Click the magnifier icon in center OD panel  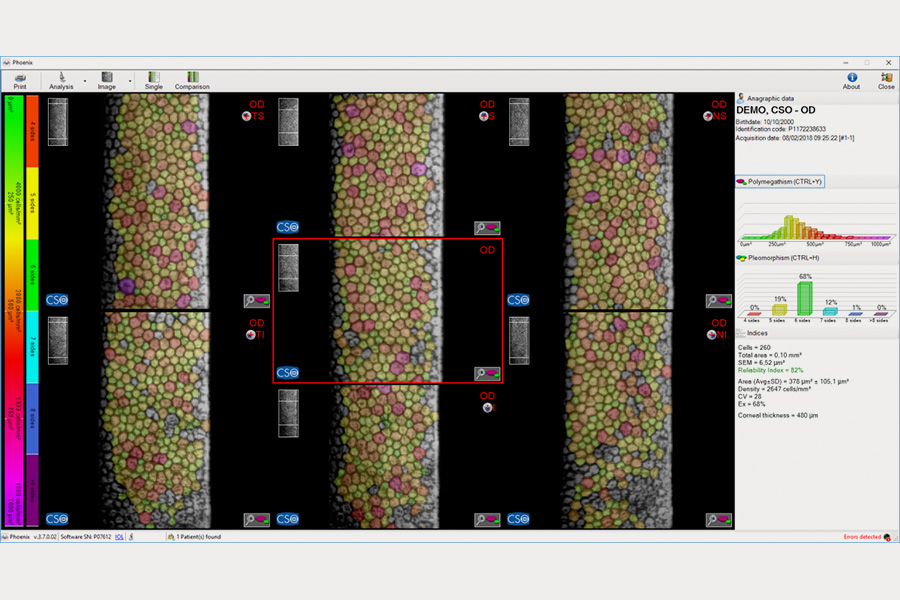tap(487, 373)
